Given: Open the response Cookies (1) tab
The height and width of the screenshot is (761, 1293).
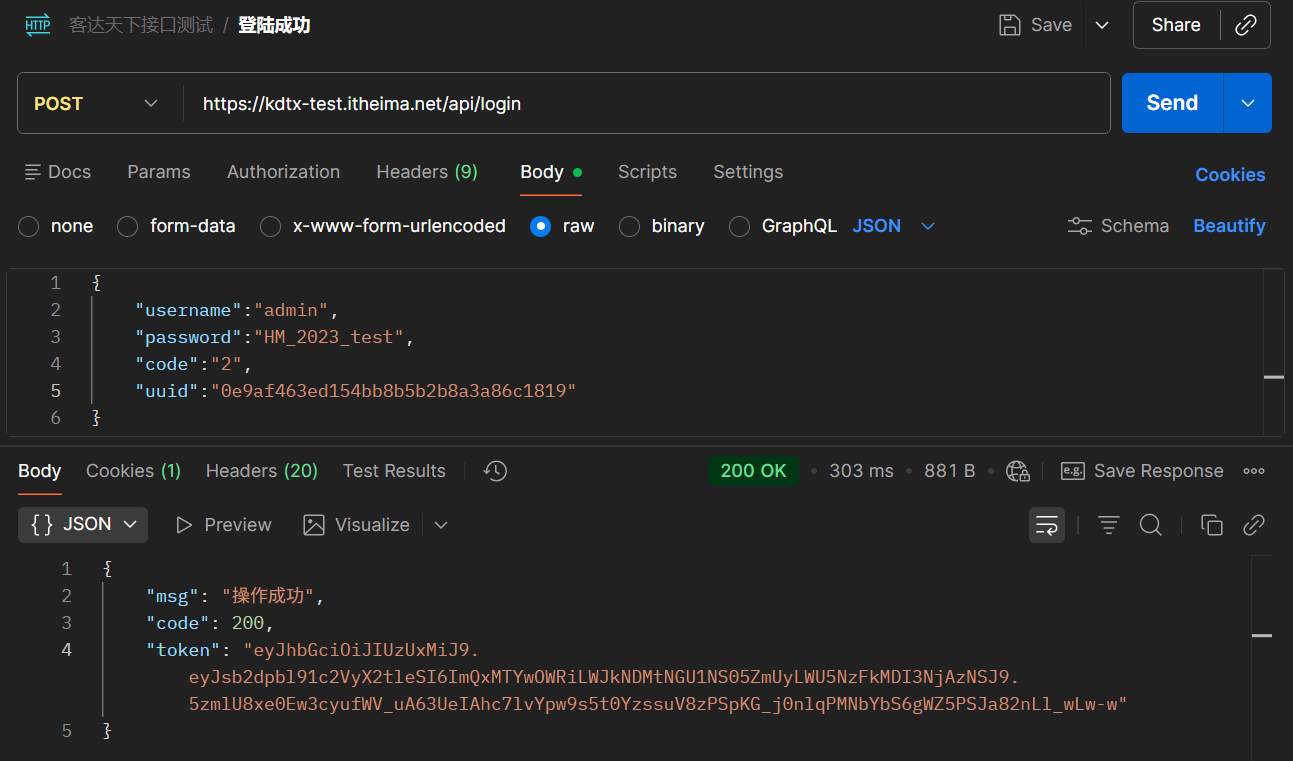Looking at the screenshot, I should coord(133,471).
